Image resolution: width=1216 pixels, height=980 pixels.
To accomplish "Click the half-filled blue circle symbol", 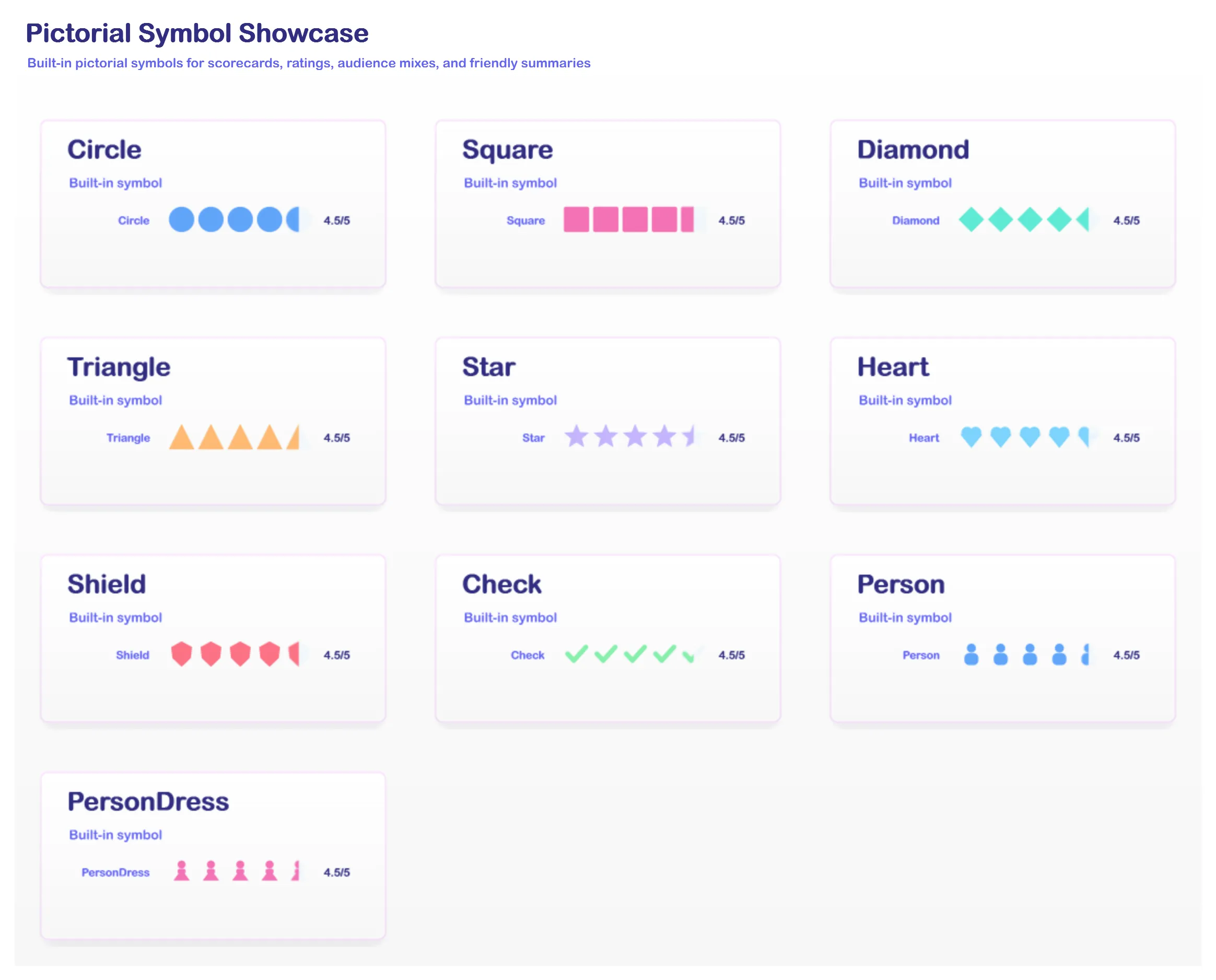I will [x=293, y=219].
